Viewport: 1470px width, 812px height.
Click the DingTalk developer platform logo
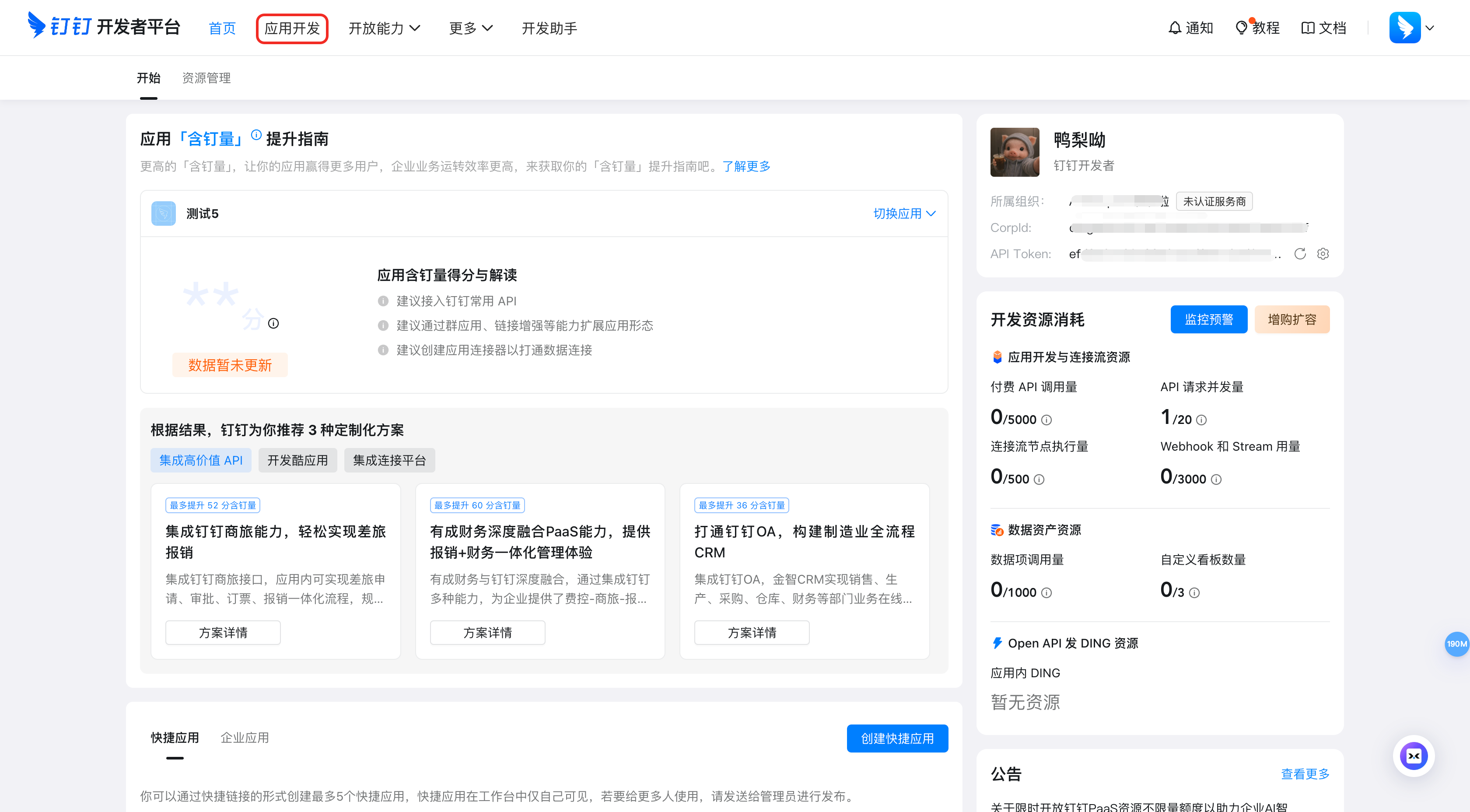tap(104, 26)
